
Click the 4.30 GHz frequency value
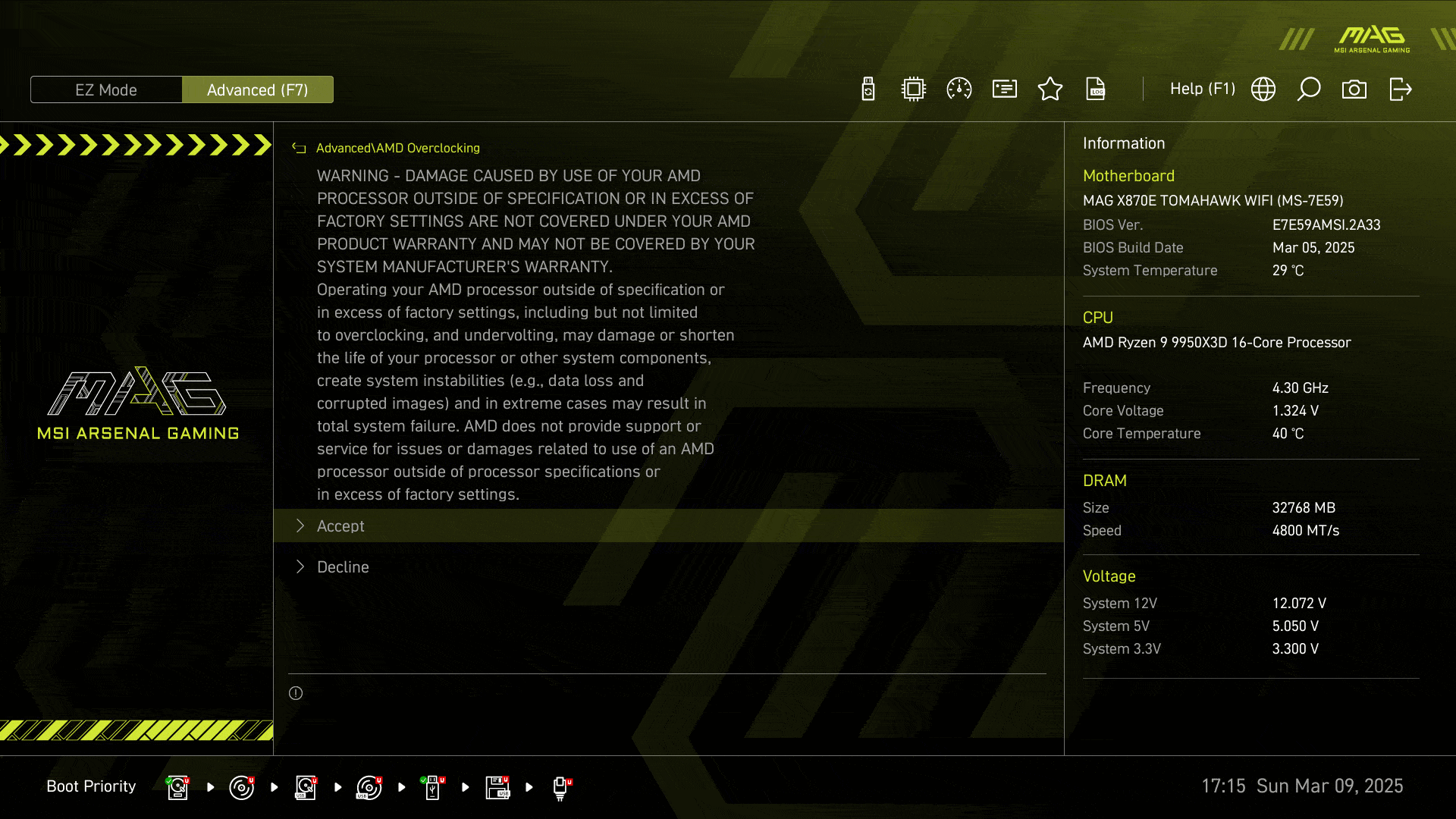point(1300,388)
